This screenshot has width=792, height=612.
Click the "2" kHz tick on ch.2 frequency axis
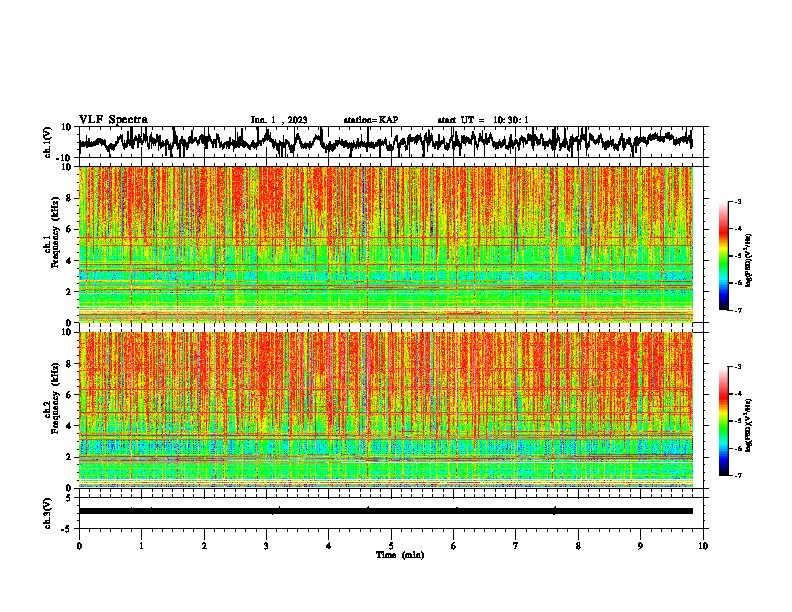pyautogui.click(x=69, y=457)
